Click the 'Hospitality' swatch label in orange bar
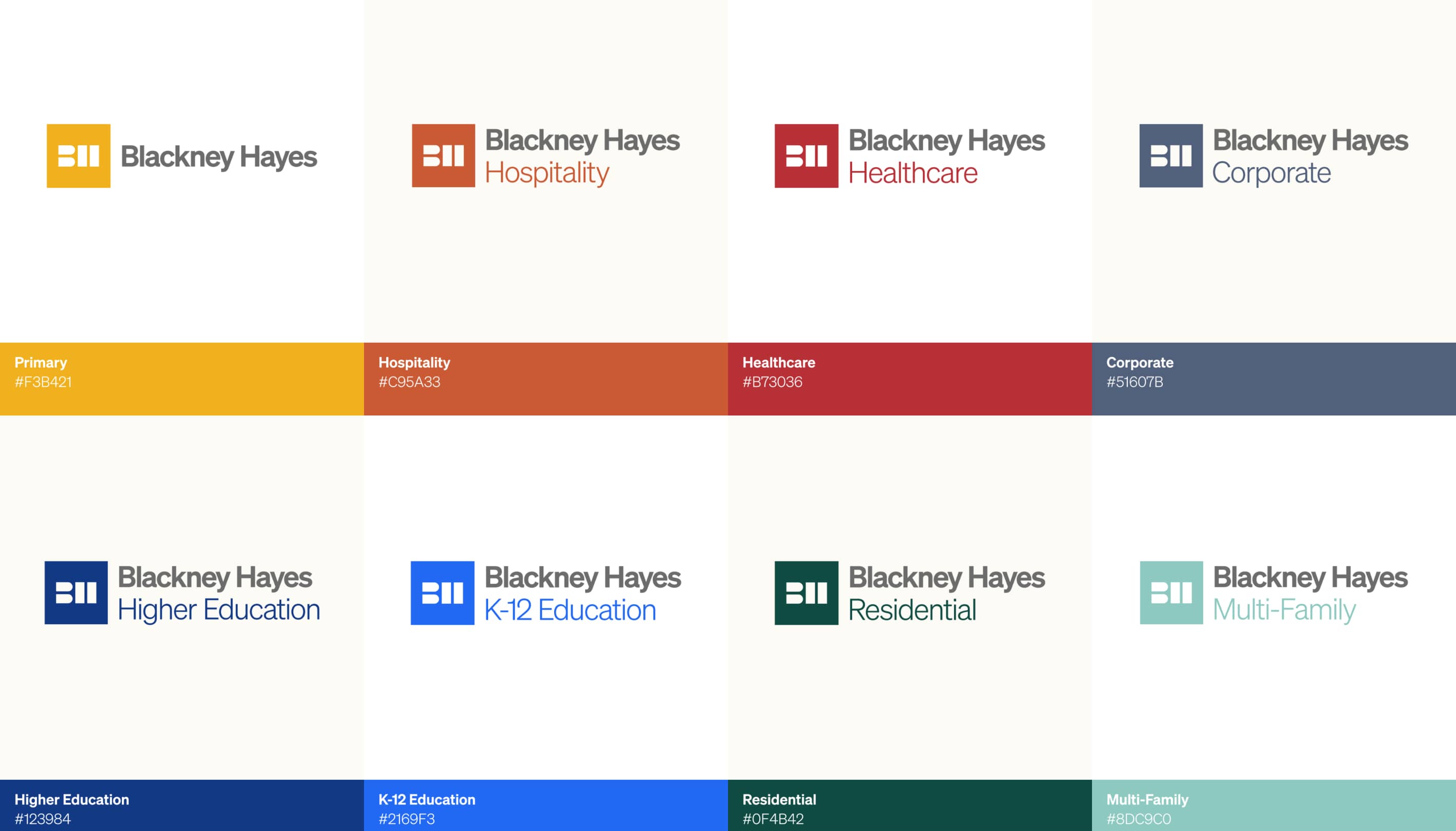Screen dimensions: 1456x831 [415, 363]
